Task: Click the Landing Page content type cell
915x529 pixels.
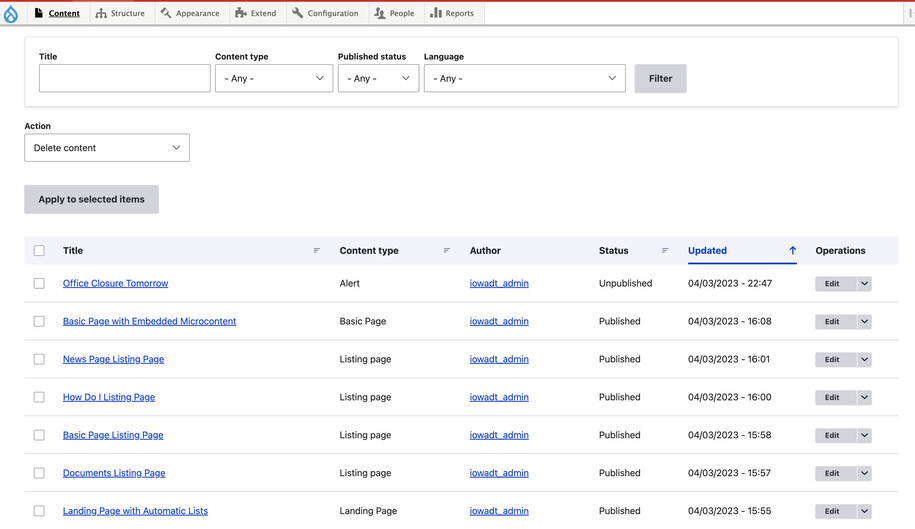Action: click(x=368, y=511)
